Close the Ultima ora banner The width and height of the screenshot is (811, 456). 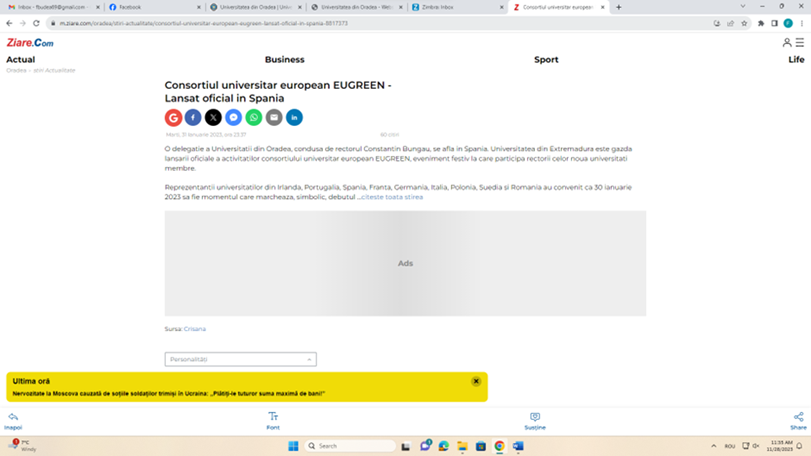coord(476,381)
